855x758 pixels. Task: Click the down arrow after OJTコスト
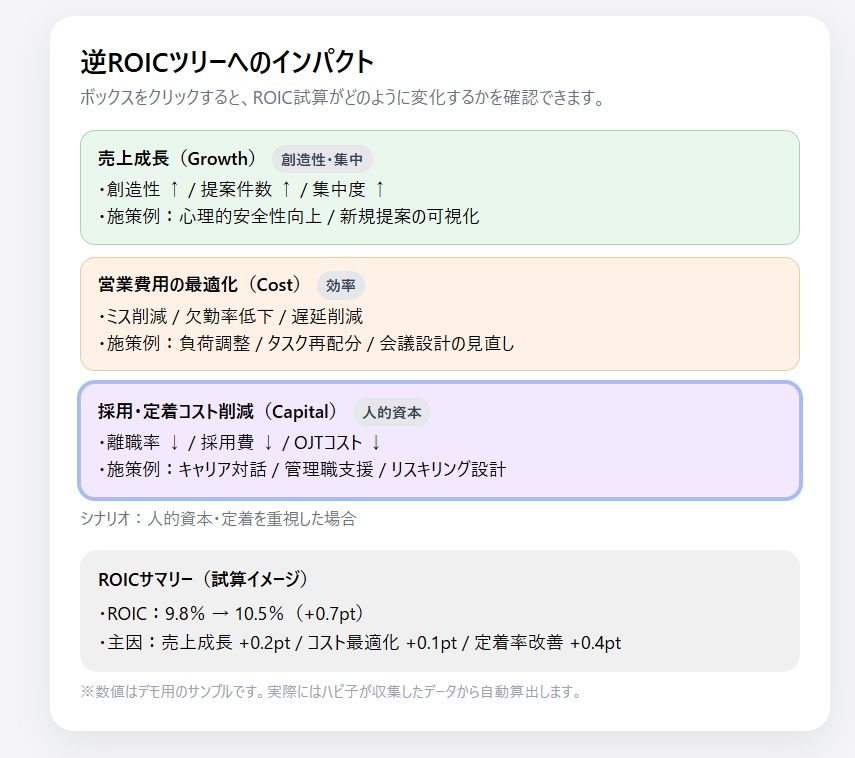(x=376, y=442)
